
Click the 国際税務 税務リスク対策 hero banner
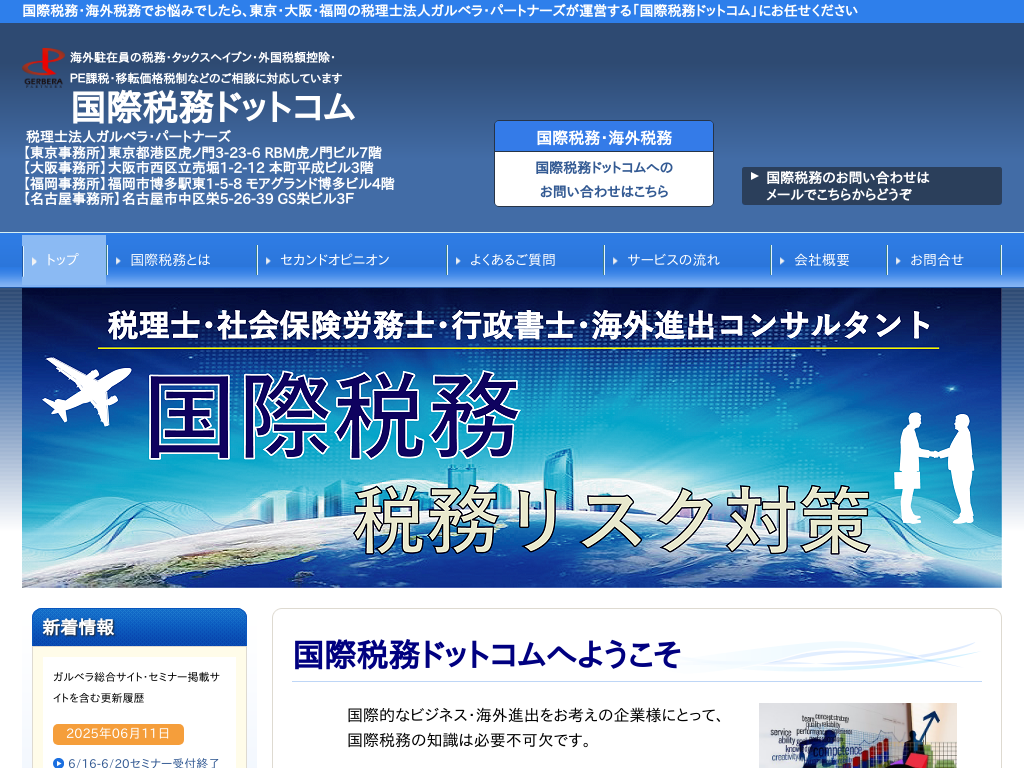click(x=512, y=438)
